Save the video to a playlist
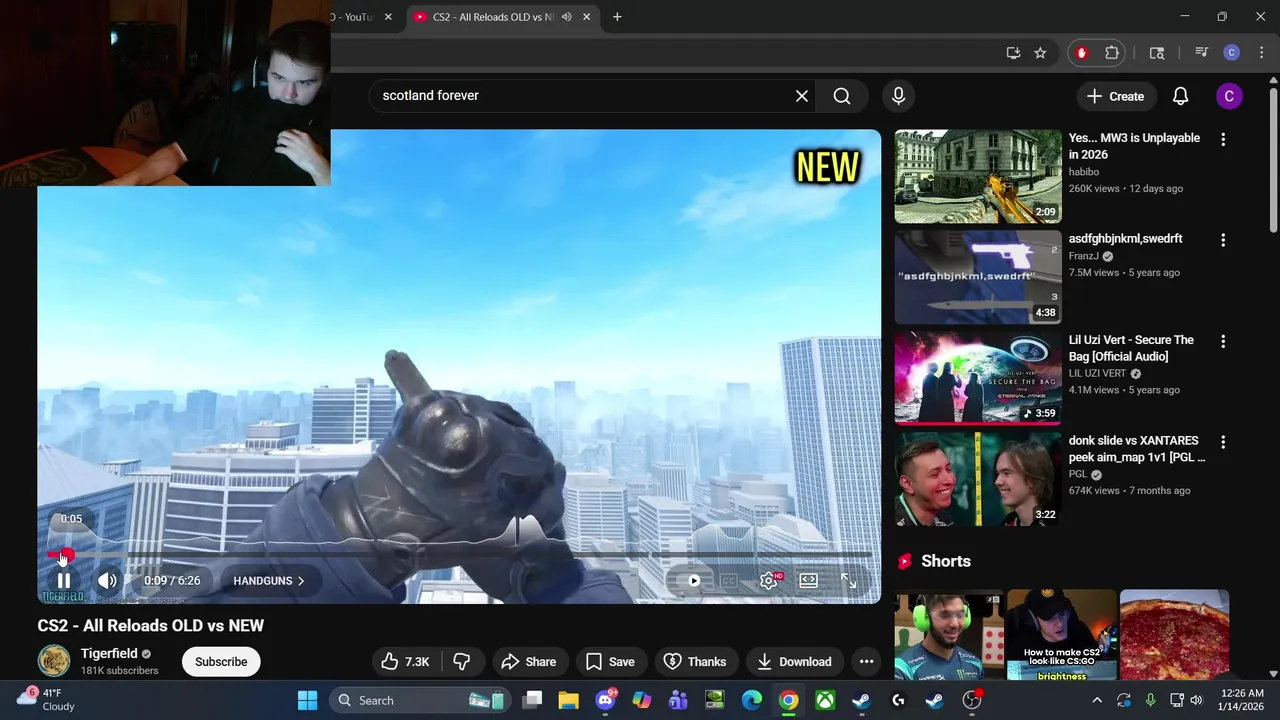 click(x=610, y=662)
